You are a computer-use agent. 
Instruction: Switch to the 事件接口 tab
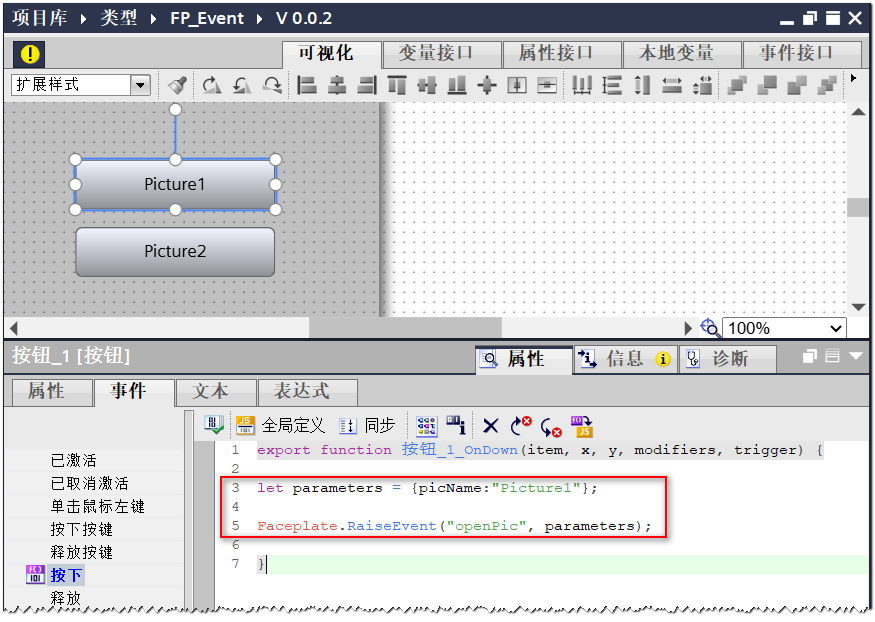coord(796,54)
